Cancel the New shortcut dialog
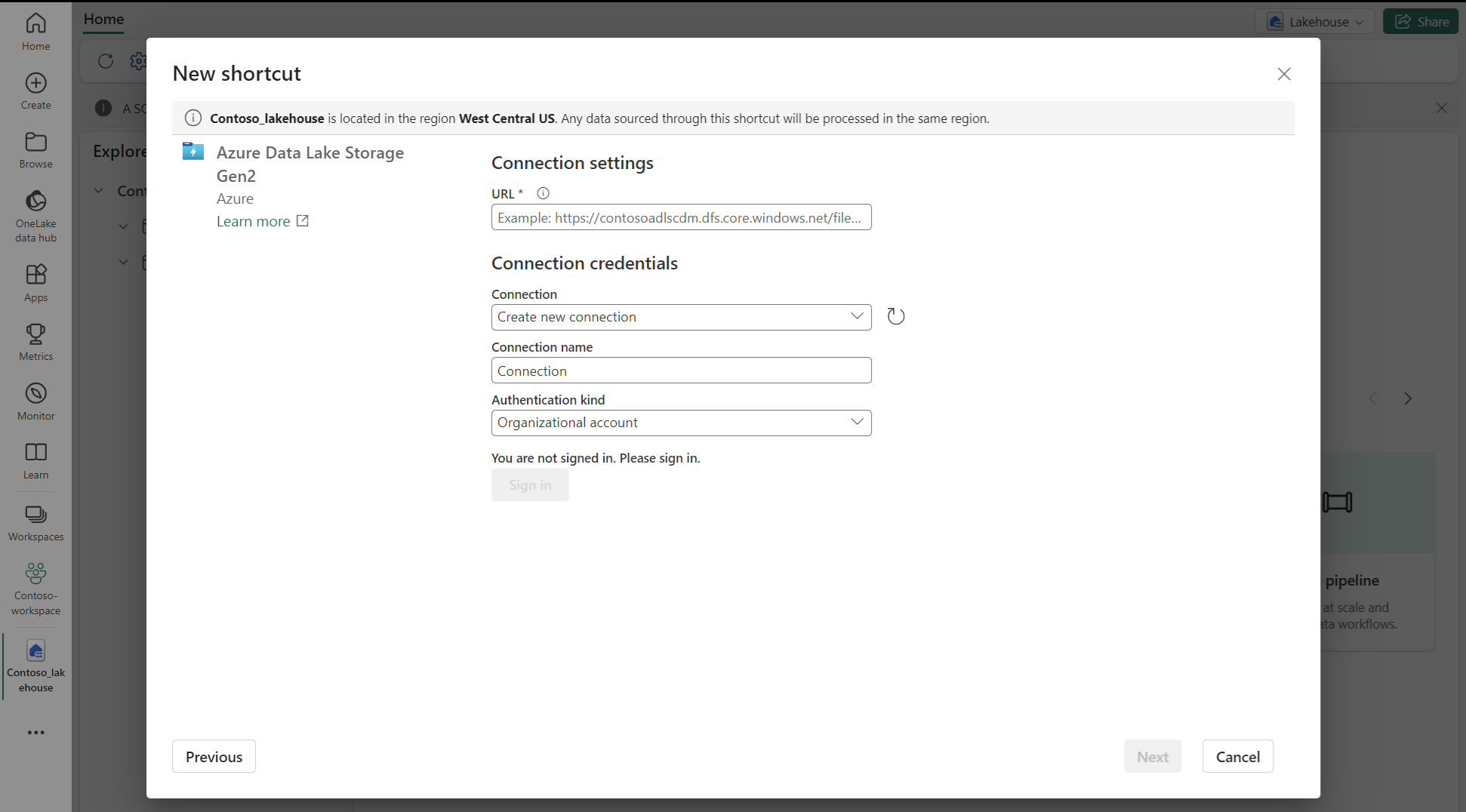Image resolution: width=1466 pixels, height=812 pixels. pyautogui.click(x=1238, y=756)
